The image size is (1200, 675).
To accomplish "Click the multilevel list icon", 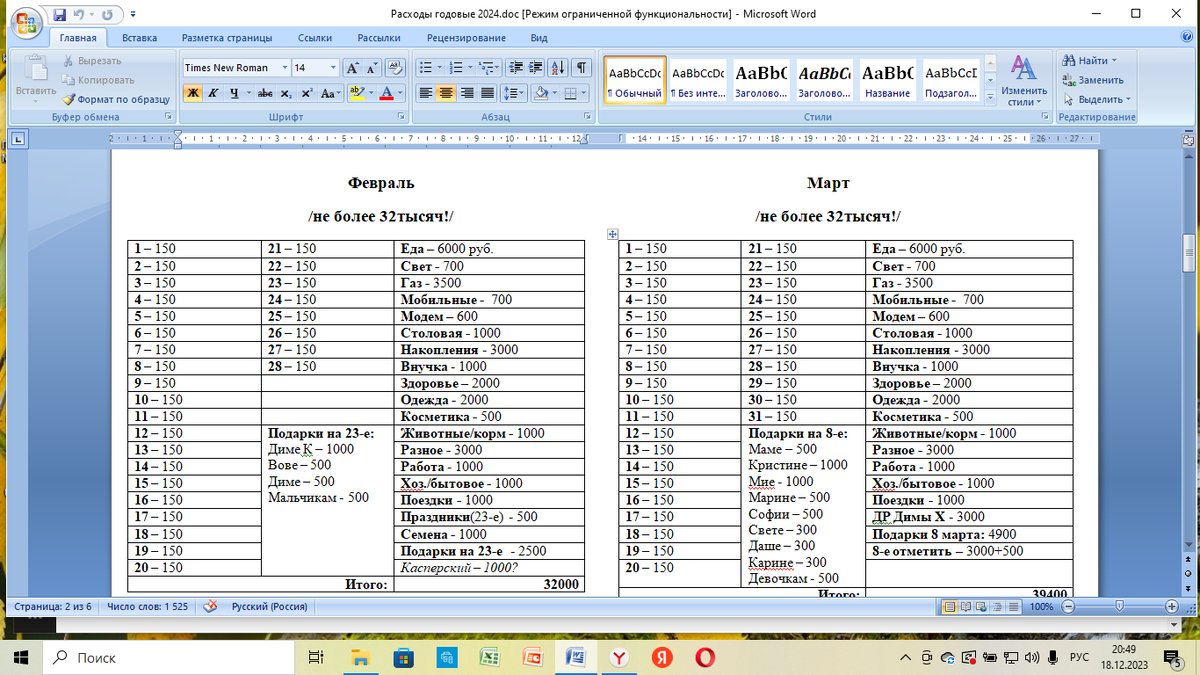I will click(489, 68).
